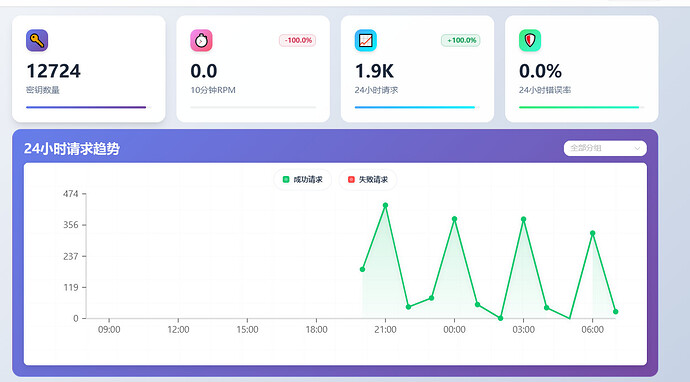Click the 09:00 x-axis label

click(109, 330)
